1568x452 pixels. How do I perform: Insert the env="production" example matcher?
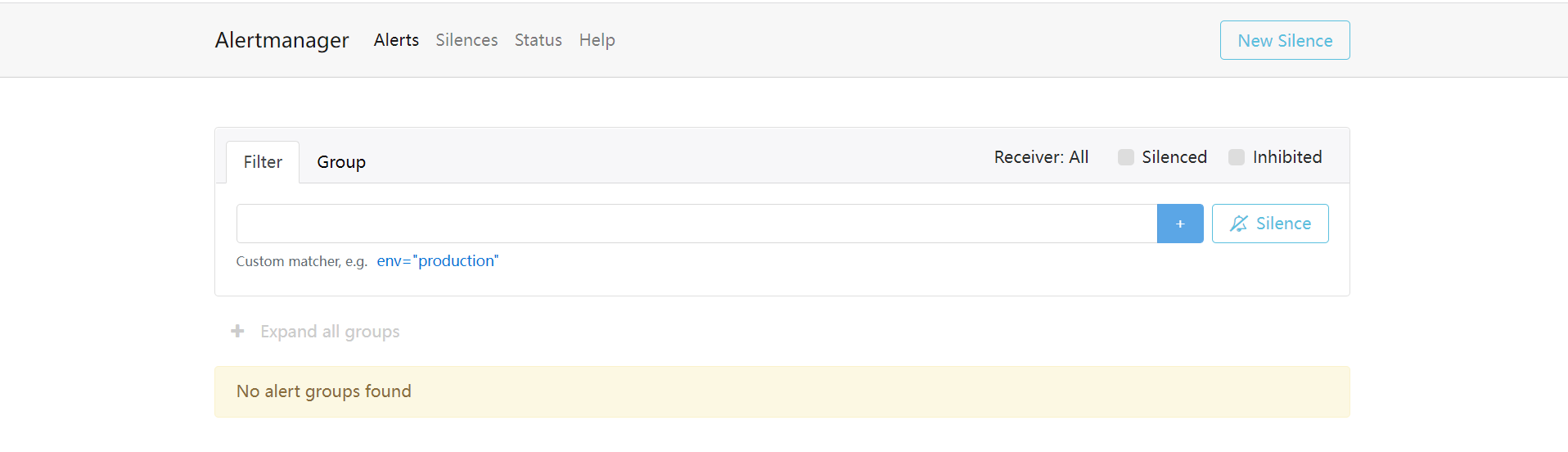[437, 261]
